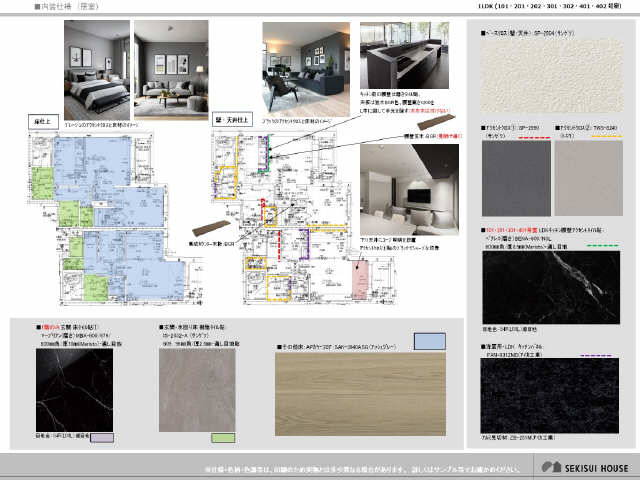
Task: Pick the black marble kitchen wall tile sample
Action: (551, 287)
